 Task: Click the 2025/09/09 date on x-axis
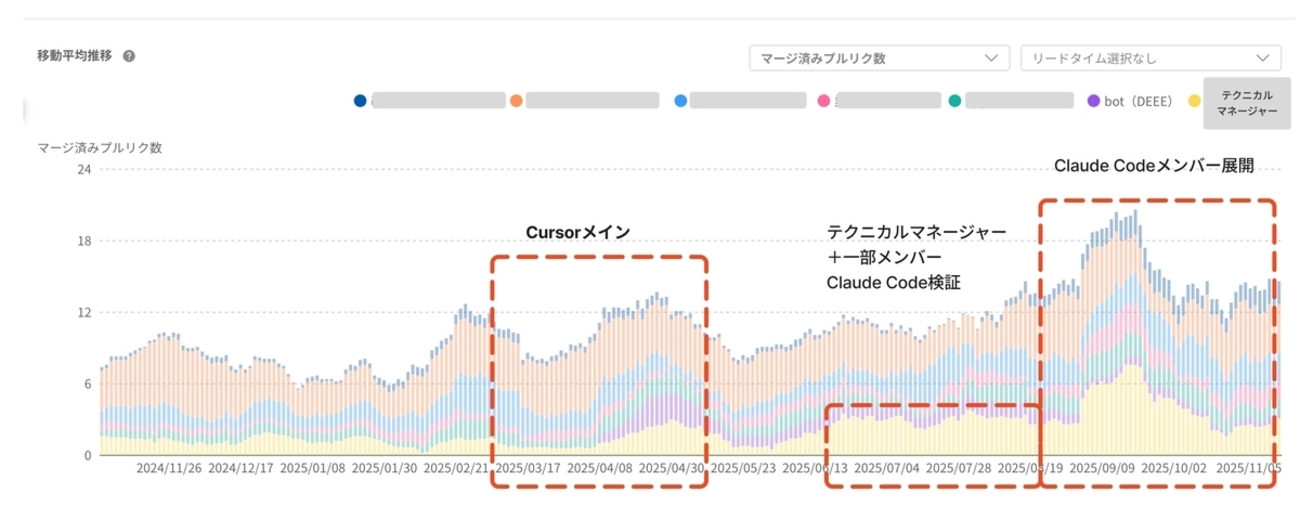coord(1099,467)
